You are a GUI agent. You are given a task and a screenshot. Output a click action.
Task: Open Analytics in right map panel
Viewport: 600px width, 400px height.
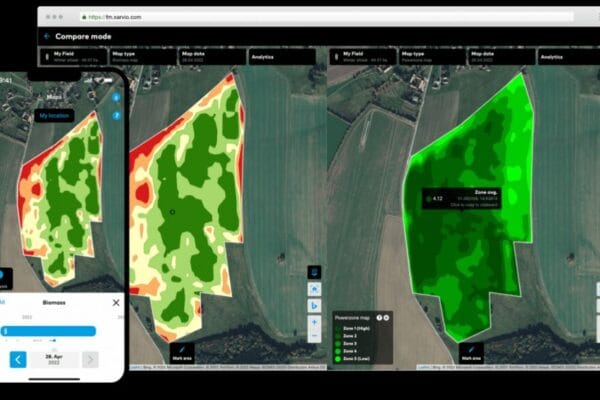569,57
